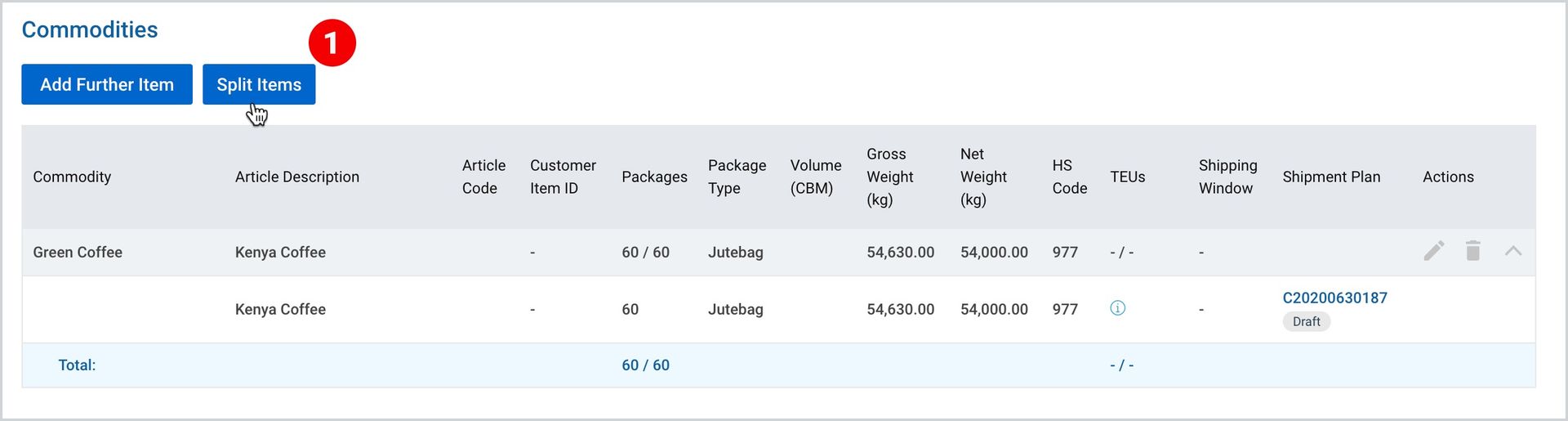Image resolution: width=1568 pixels, height=421 pixels.
Task: Click the Article Description column header
Action: click(297, 177)
